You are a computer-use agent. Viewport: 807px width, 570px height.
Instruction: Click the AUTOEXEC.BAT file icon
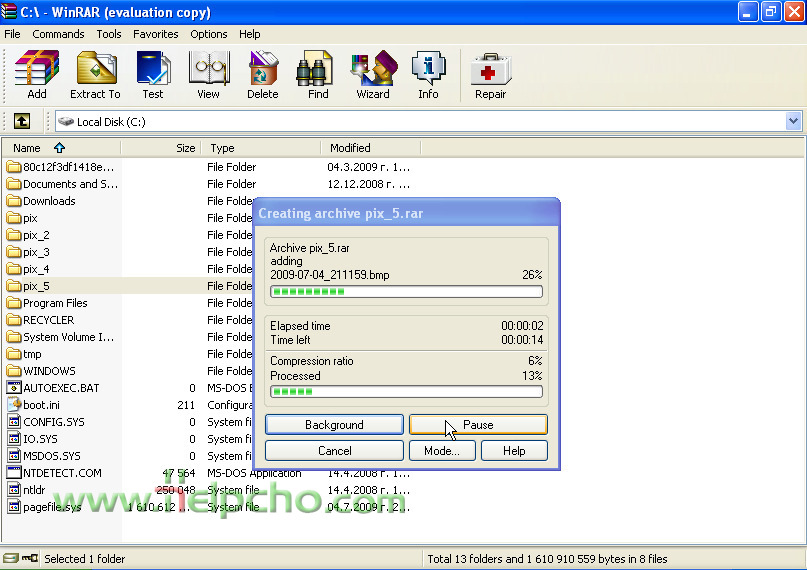click(x=14, y=388)
